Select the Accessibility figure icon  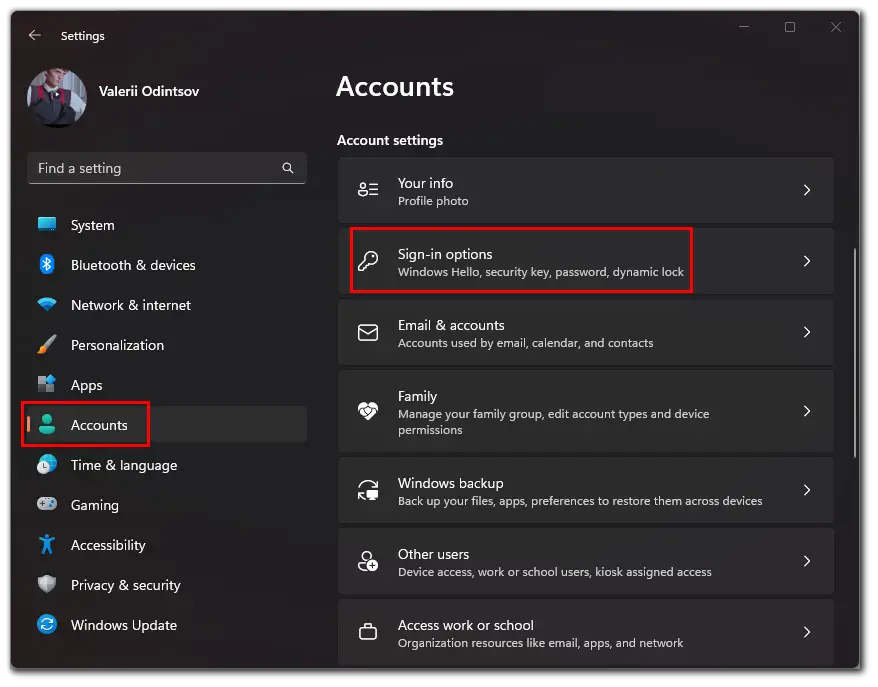click(47, 544)
